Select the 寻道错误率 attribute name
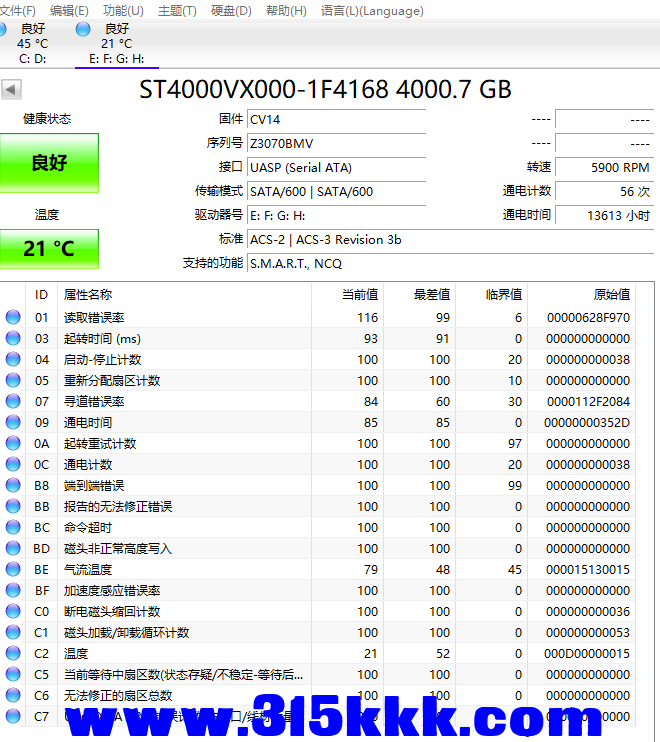Image resolution: width=660 pixels, height=742 pixels. coord(94,402)
